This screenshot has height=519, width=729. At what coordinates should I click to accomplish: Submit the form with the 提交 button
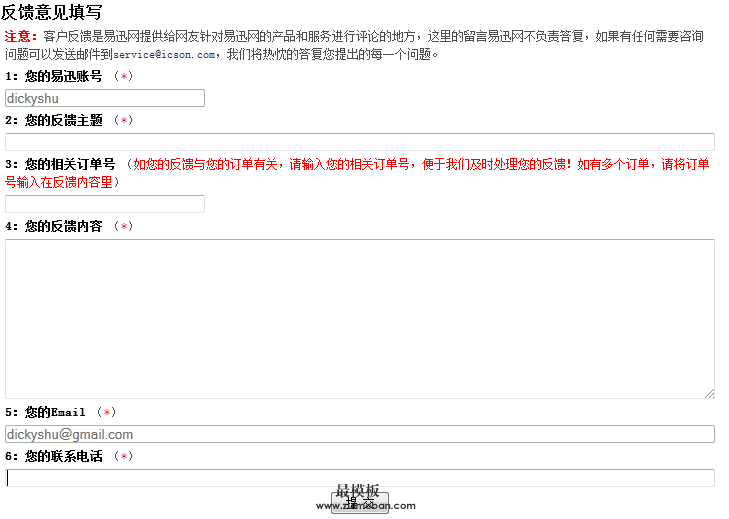(360, 503)
